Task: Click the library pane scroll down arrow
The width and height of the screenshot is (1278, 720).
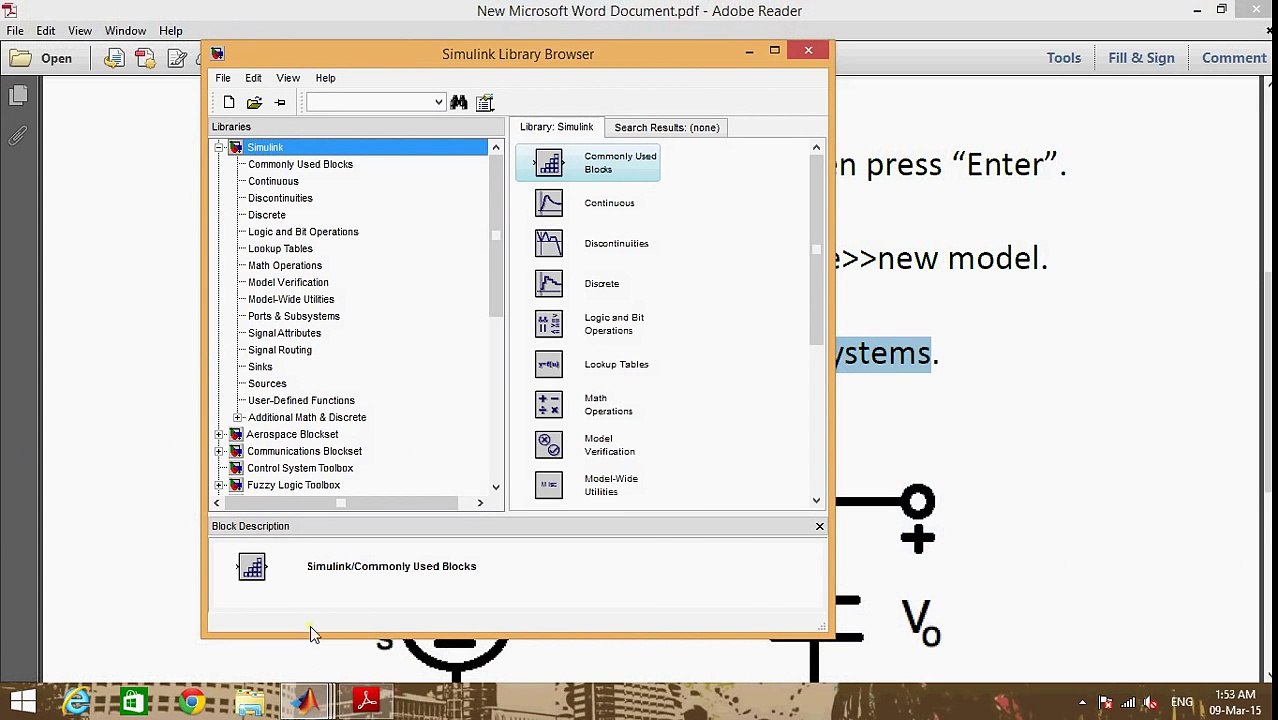Action: pos(816,501)
